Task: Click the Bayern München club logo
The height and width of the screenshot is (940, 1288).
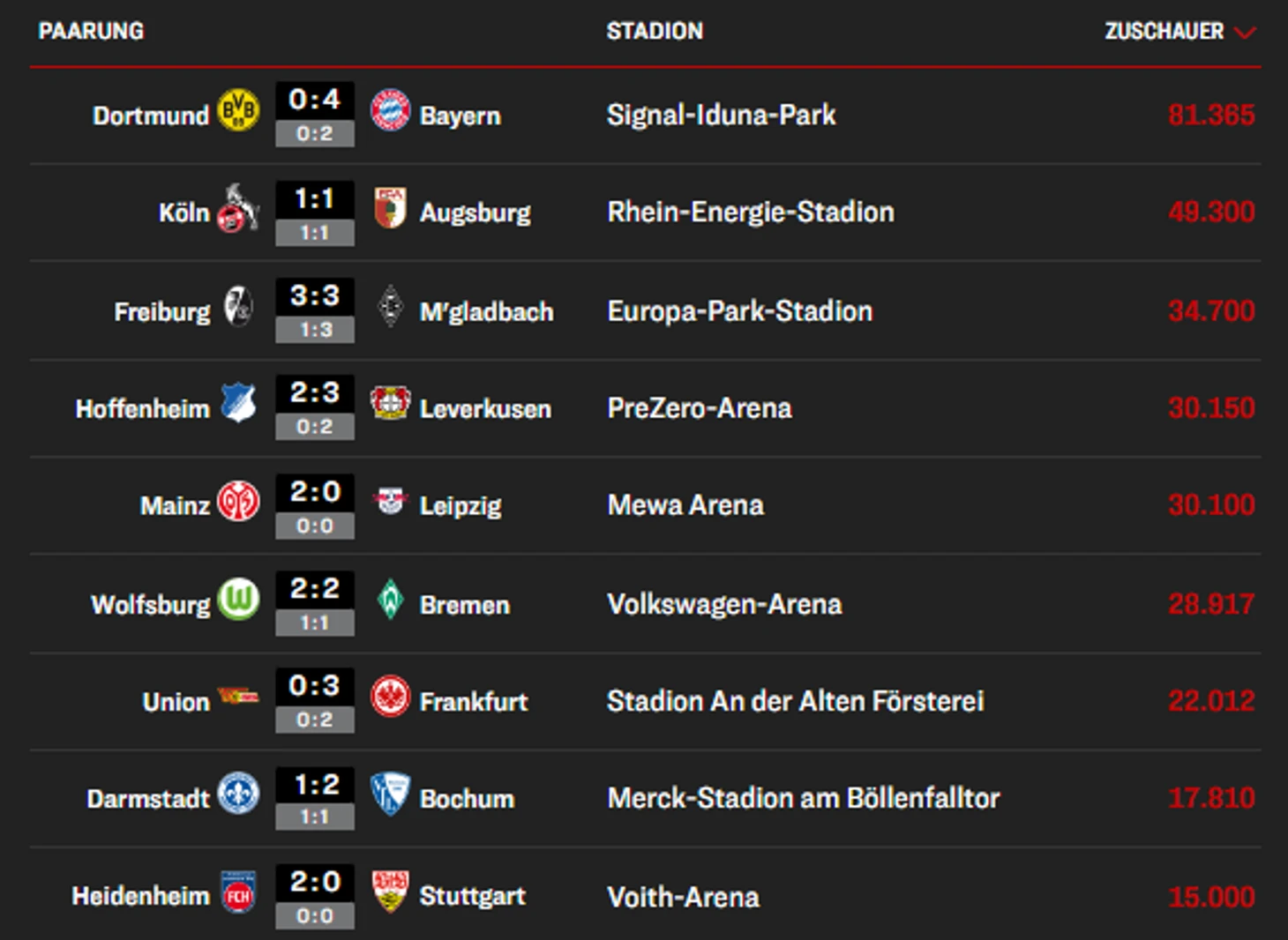Action: 390,110
